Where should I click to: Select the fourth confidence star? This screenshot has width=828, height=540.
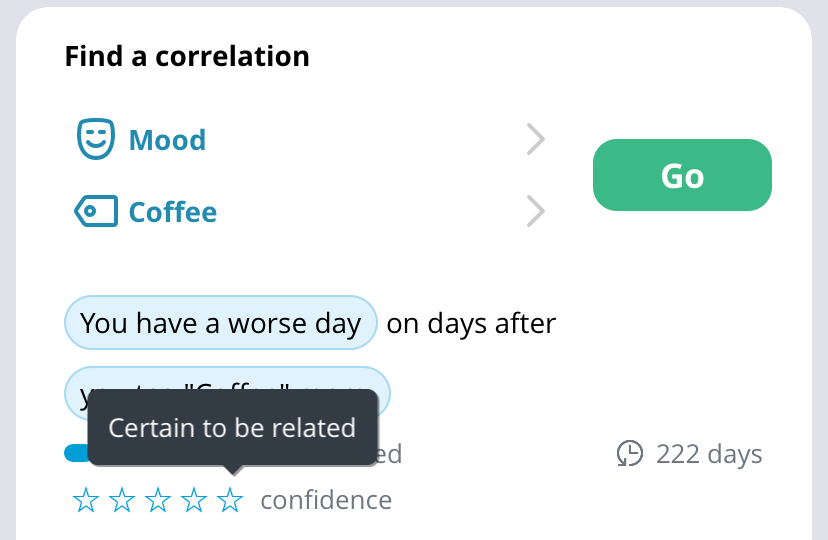[x=194, y=499]
